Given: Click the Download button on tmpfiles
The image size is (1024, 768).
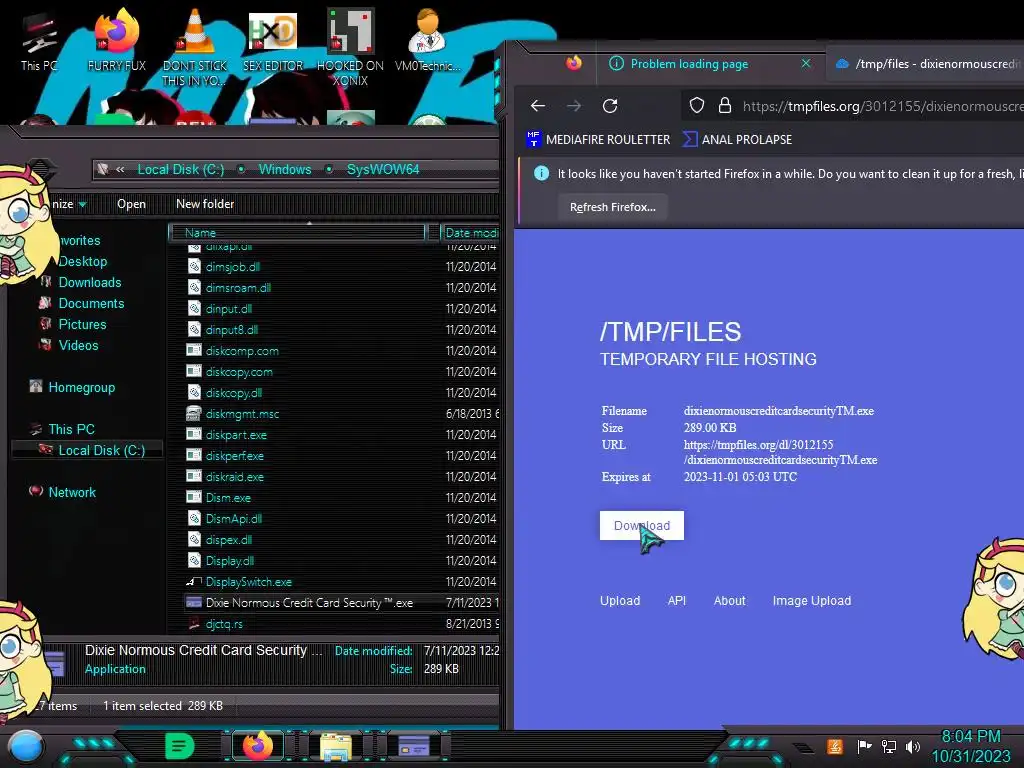Looking at the screenshot, I should 641,525.
